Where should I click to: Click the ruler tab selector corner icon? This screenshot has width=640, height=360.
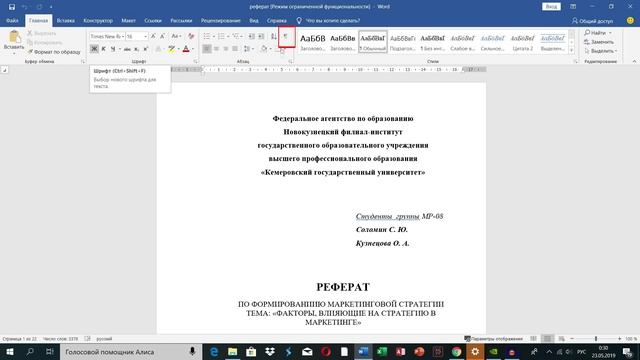(x=4, y=70)
